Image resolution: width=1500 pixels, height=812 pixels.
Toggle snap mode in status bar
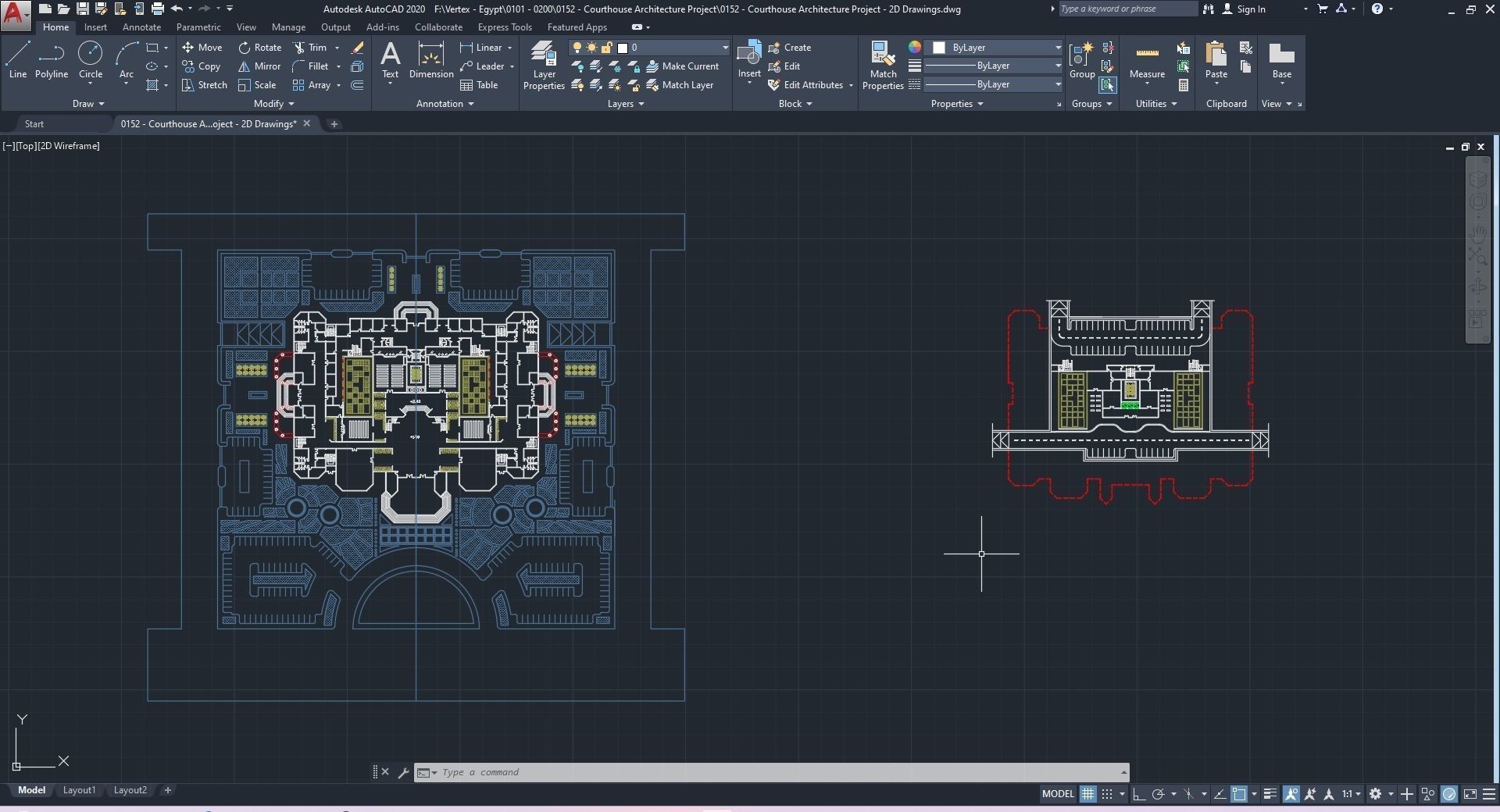click(x=1107, y=794)
